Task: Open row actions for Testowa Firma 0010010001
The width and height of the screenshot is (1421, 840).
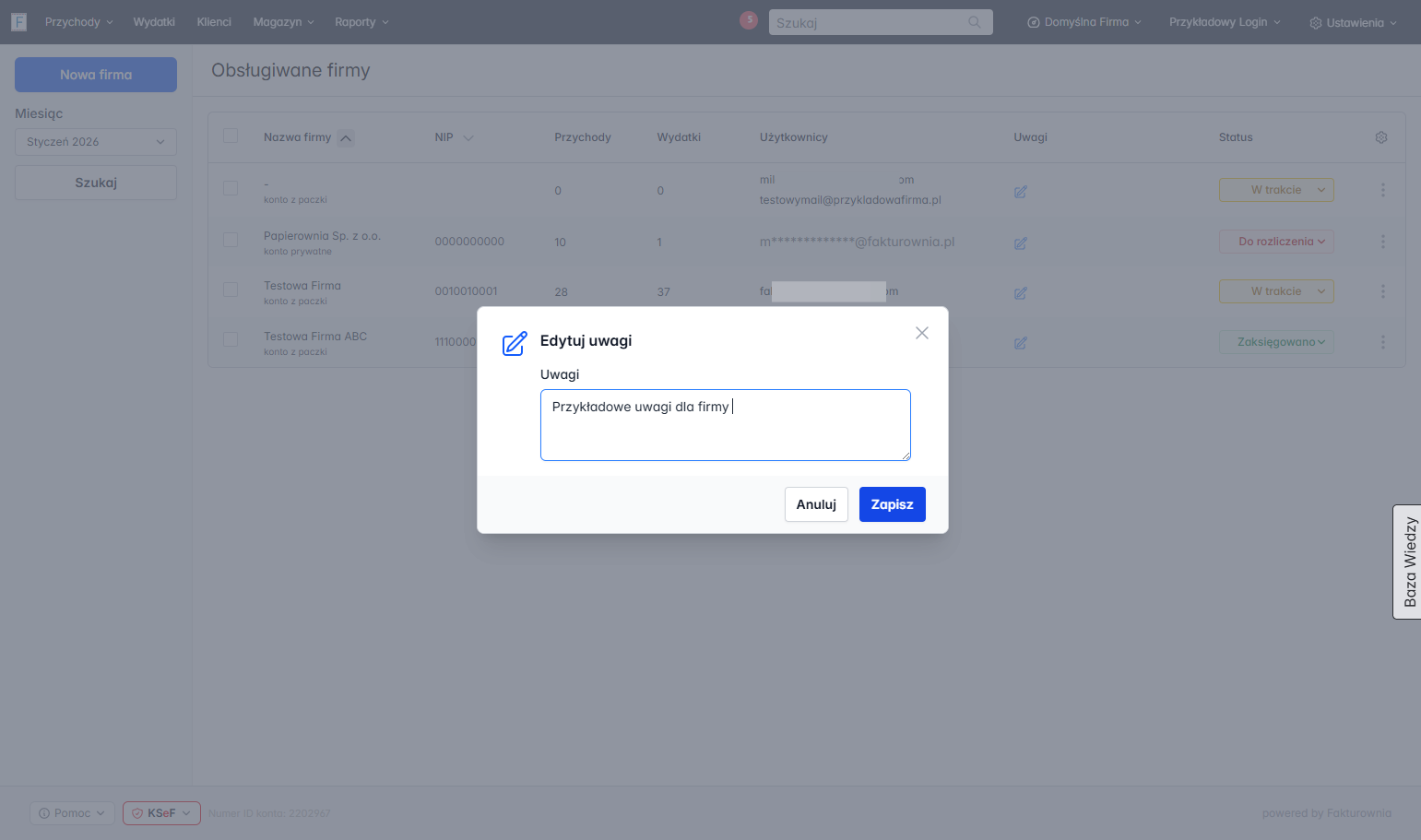Action: [x=1383, y=291]
